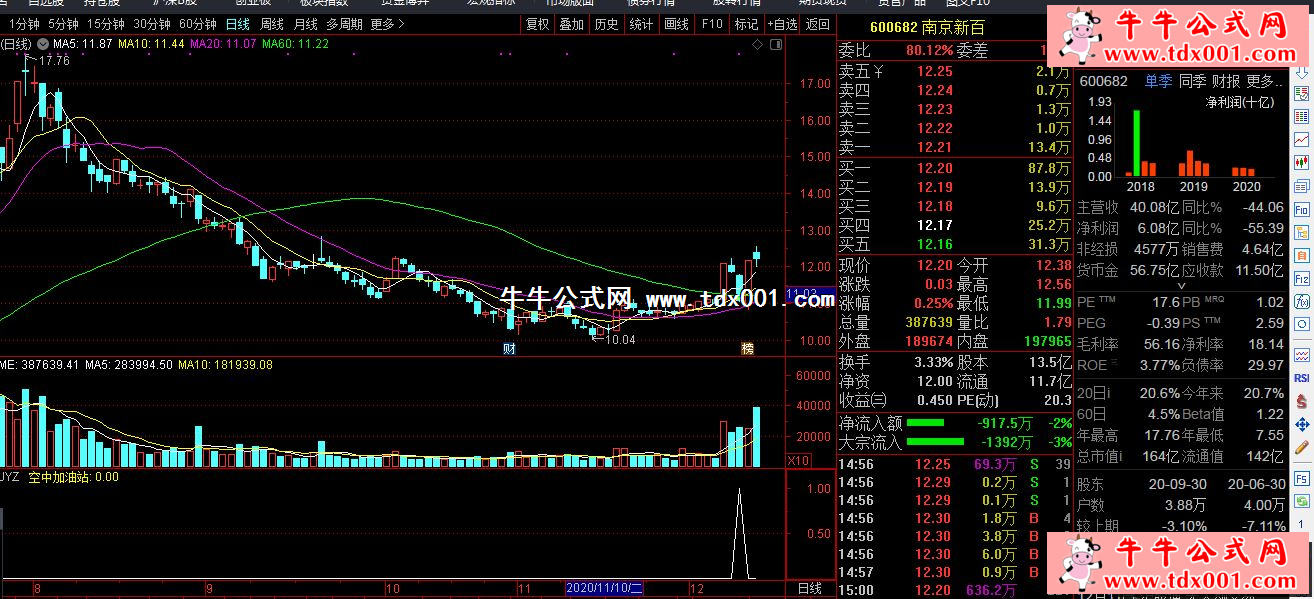Click the 买五 price 12.16
Viewport: 1314px width, 599px height.
pyautogui.click(x=935, y=244)
